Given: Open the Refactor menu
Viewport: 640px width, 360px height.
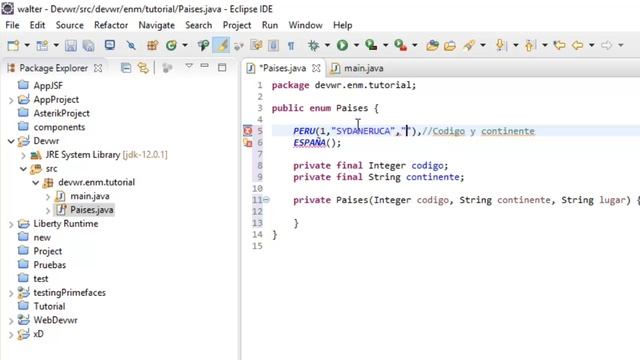Looking at the screenshot, I should coord(111,25).
